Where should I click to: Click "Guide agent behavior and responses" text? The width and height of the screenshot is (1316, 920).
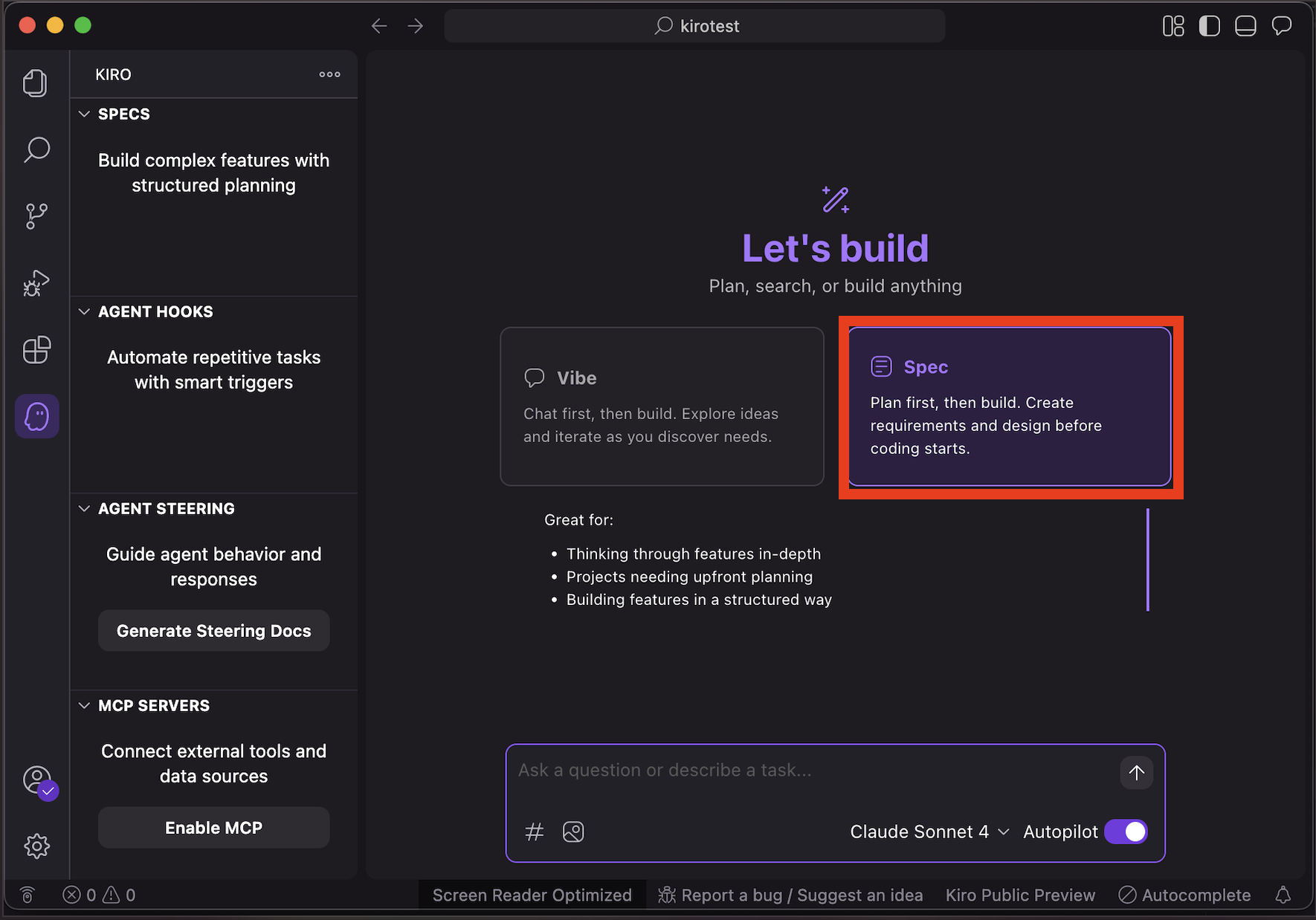pyautogui.click(x=213, y=566)
